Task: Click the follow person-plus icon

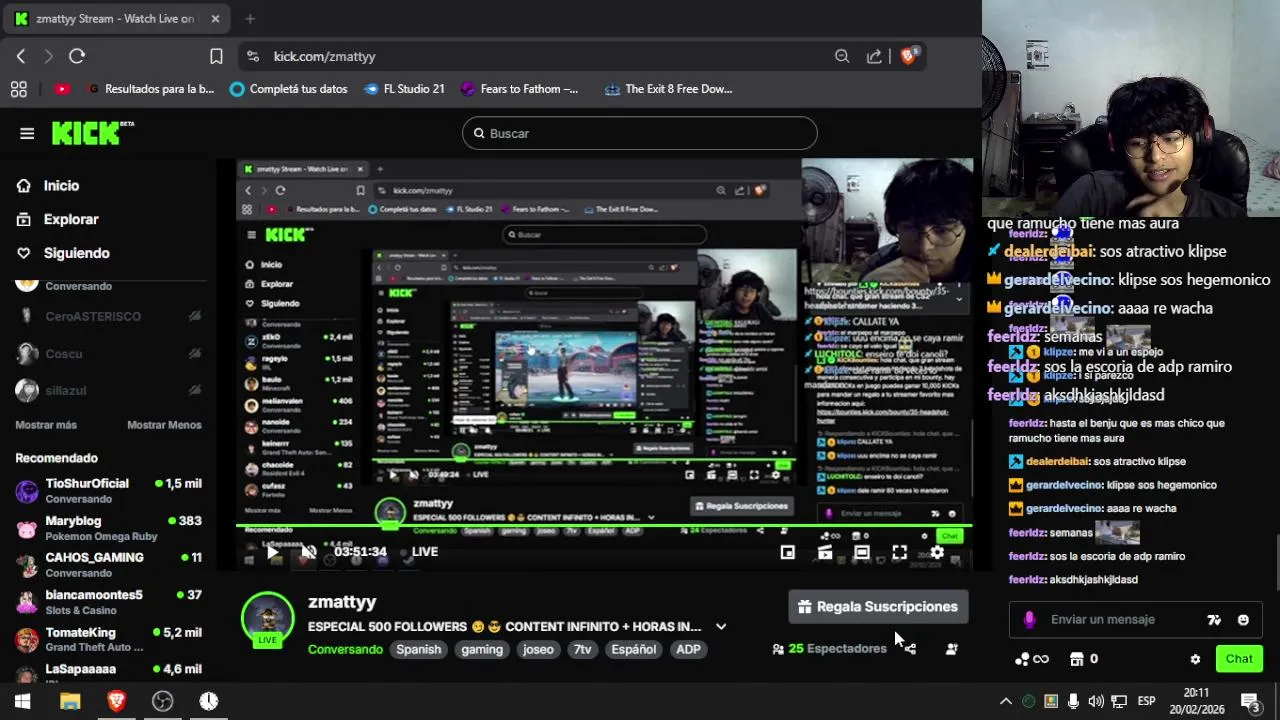Action: pyautogui.click(x=951, y=649)
